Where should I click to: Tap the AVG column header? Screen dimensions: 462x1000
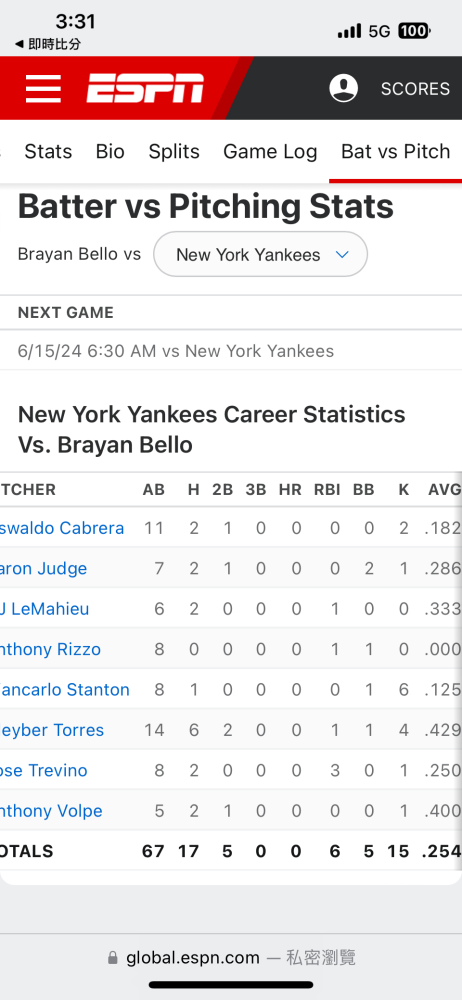[x=444, y=489]
